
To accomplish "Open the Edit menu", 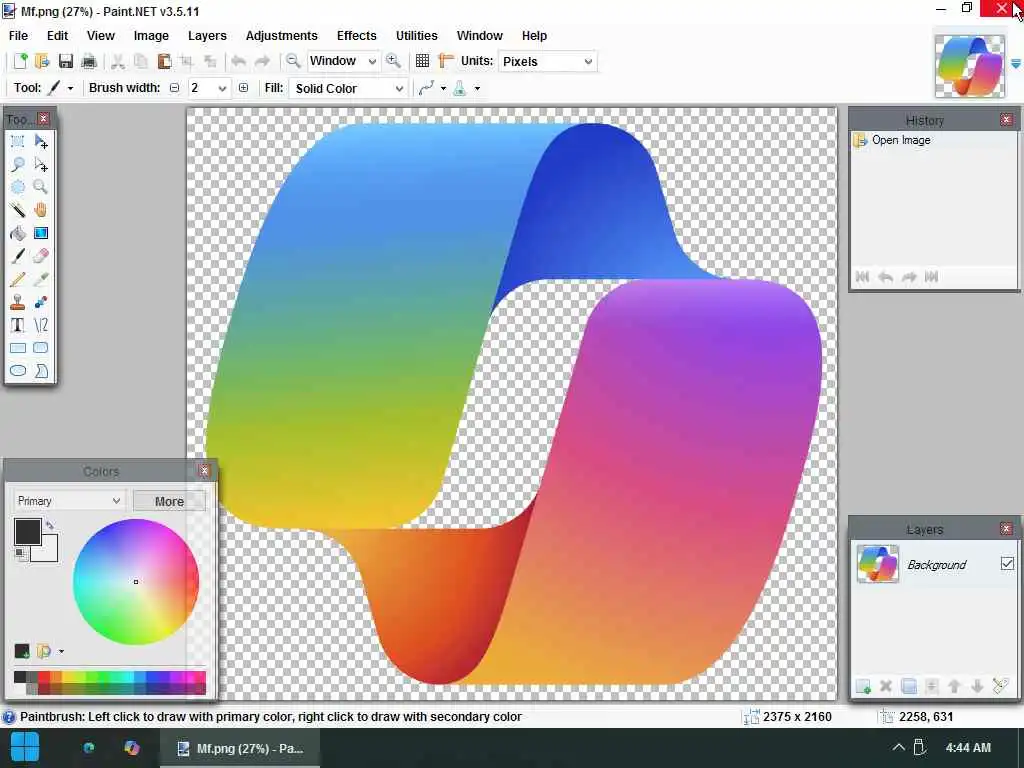I will click(57, 36).
